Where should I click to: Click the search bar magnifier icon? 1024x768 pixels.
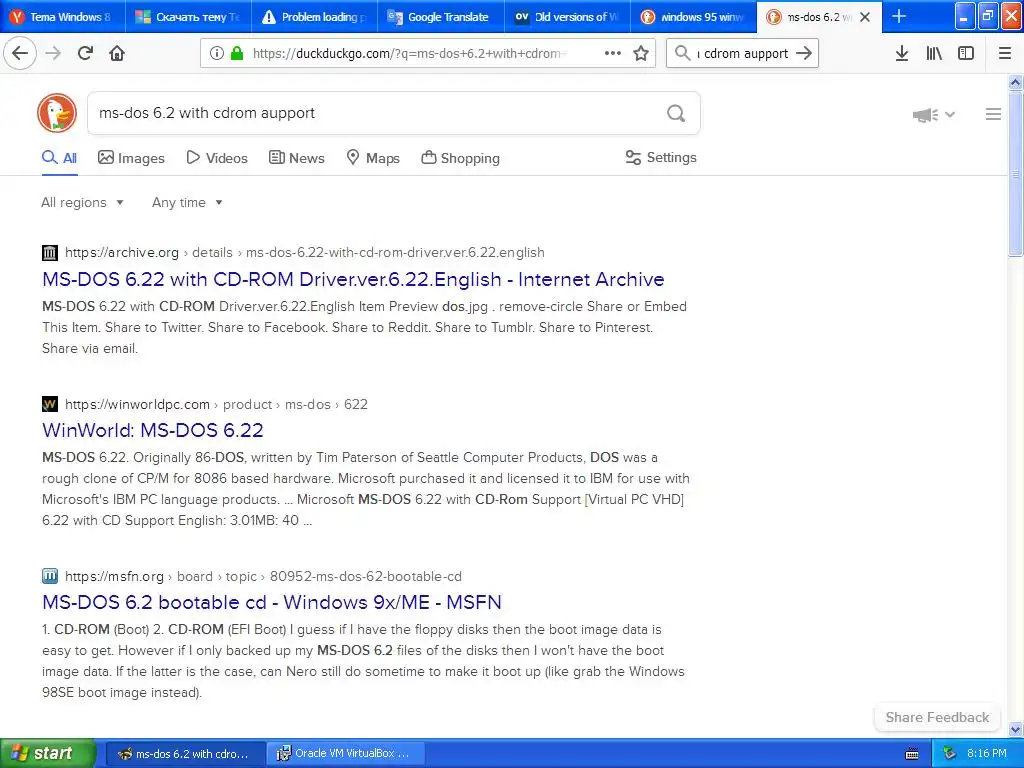[682, 54]
